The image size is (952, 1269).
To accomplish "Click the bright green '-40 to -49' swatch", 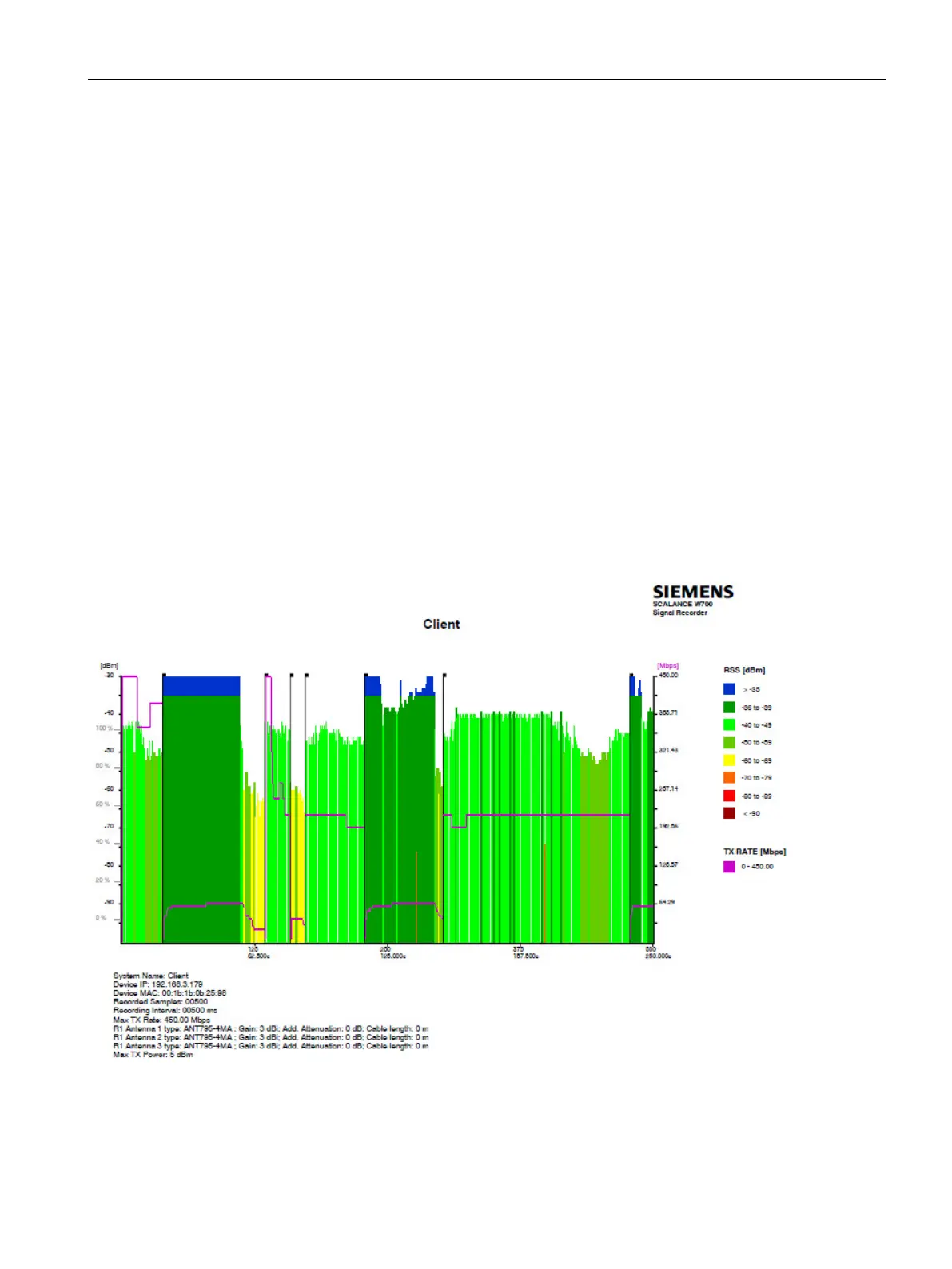I will point(729,725).
